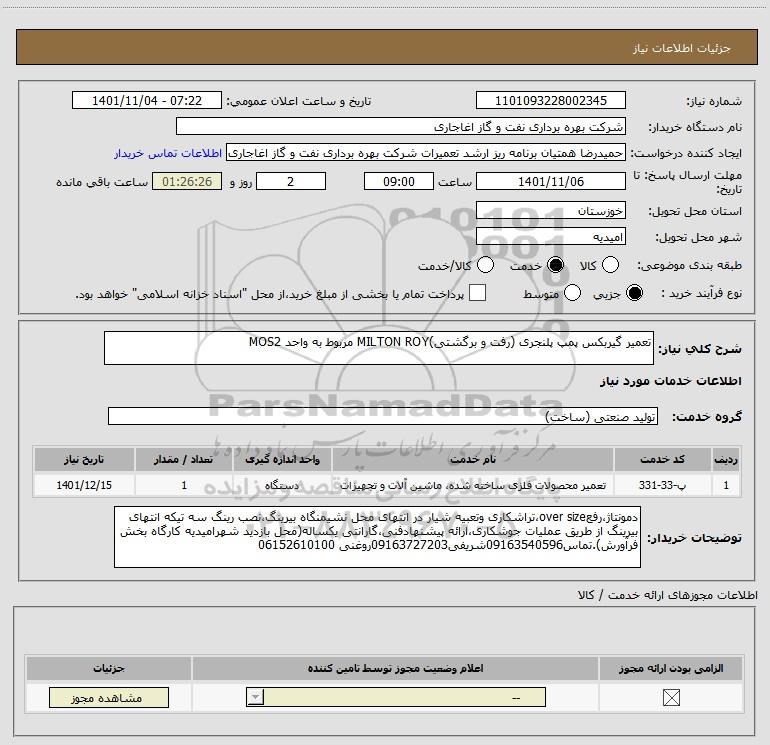770x745 pixels.
Task: Click the واحد اندازه گیری column header
Action: [x=282, y=459]
